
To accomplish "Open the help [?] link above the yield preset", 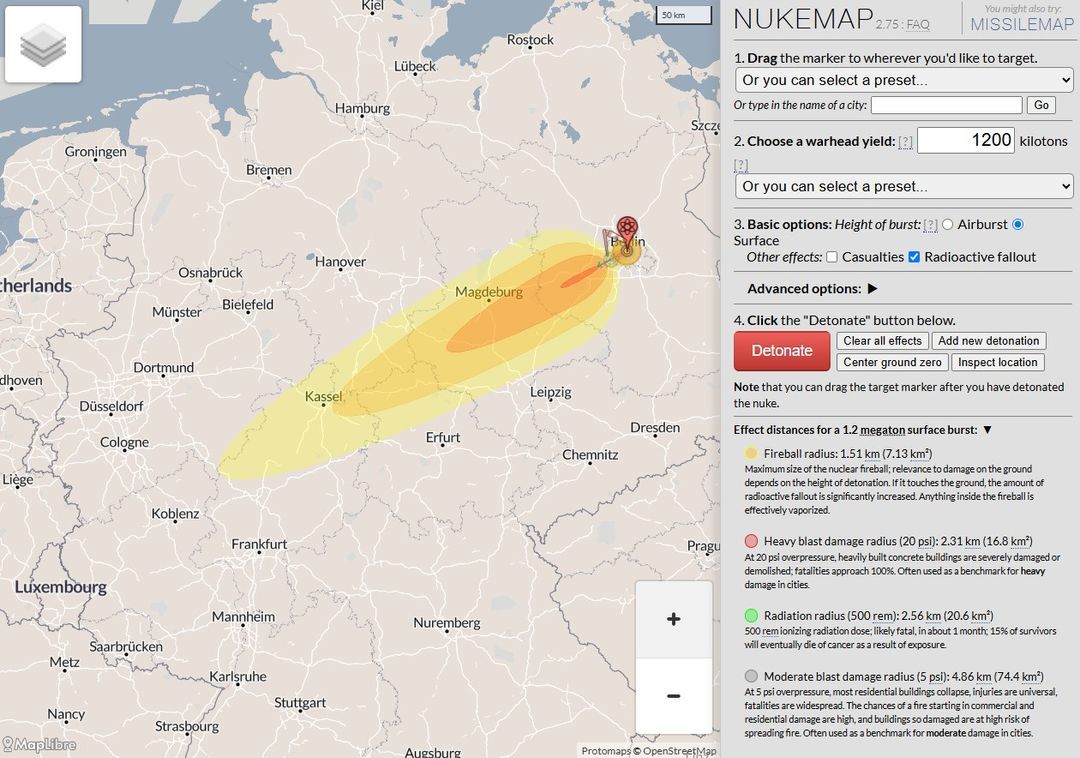I will 740,165.
